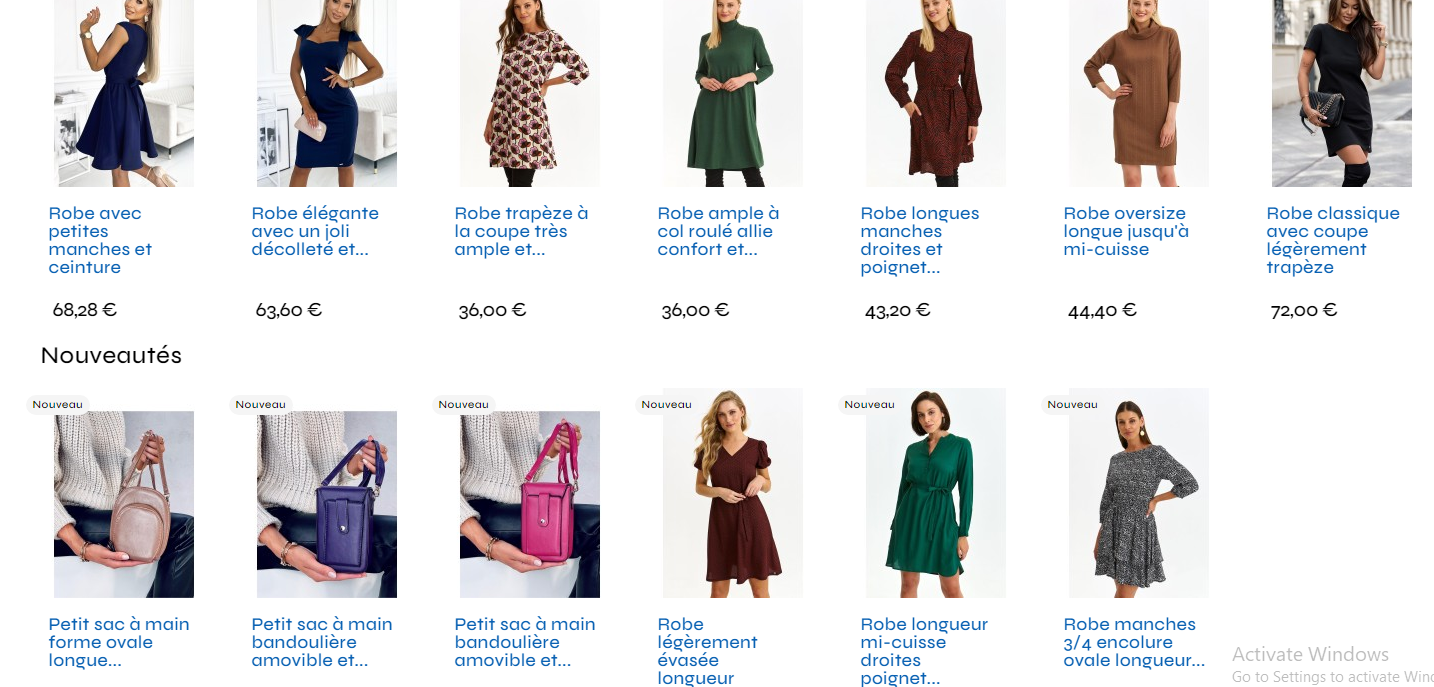Select the pink crossbody bag photo

coord(529,504)
